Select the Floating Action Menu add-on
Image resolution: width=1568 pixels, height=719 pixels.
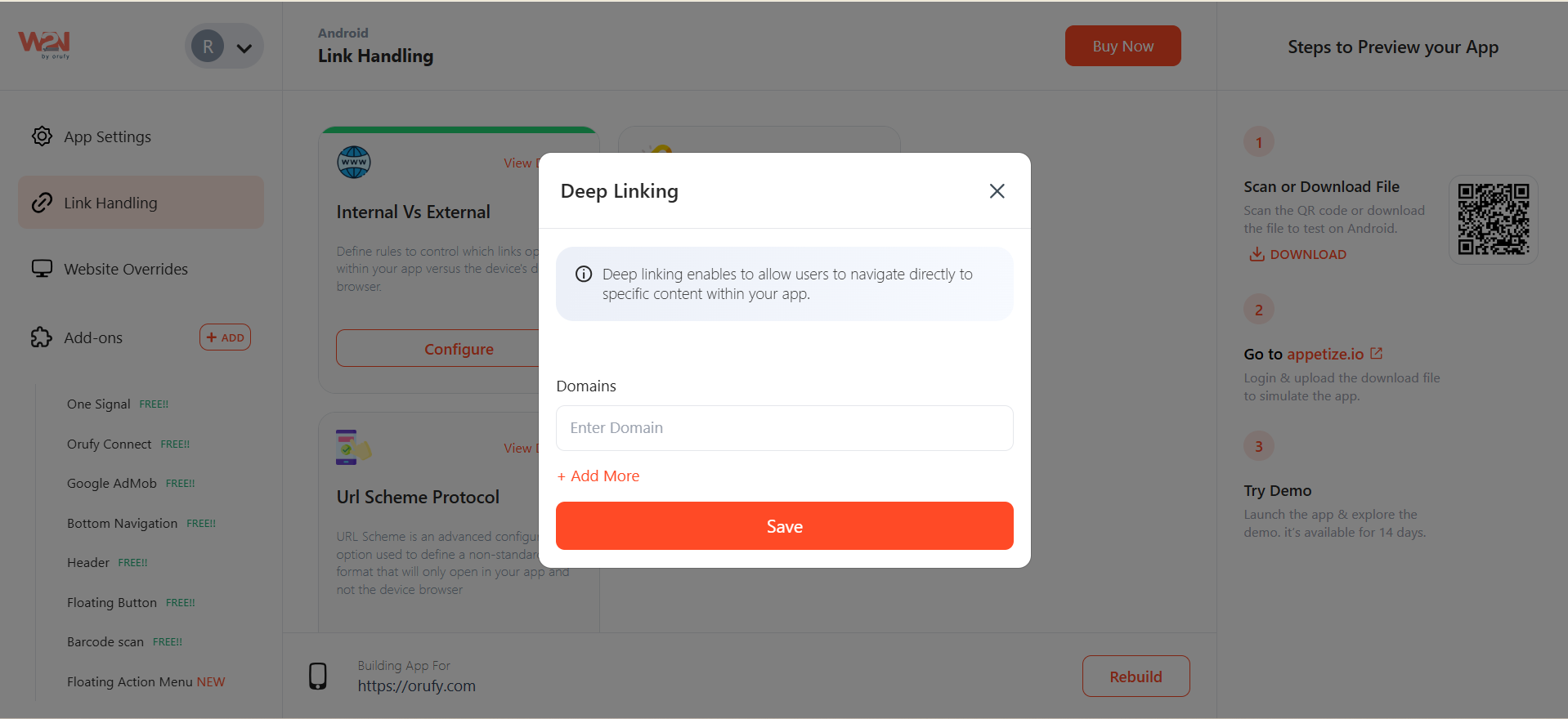point(131,681)
